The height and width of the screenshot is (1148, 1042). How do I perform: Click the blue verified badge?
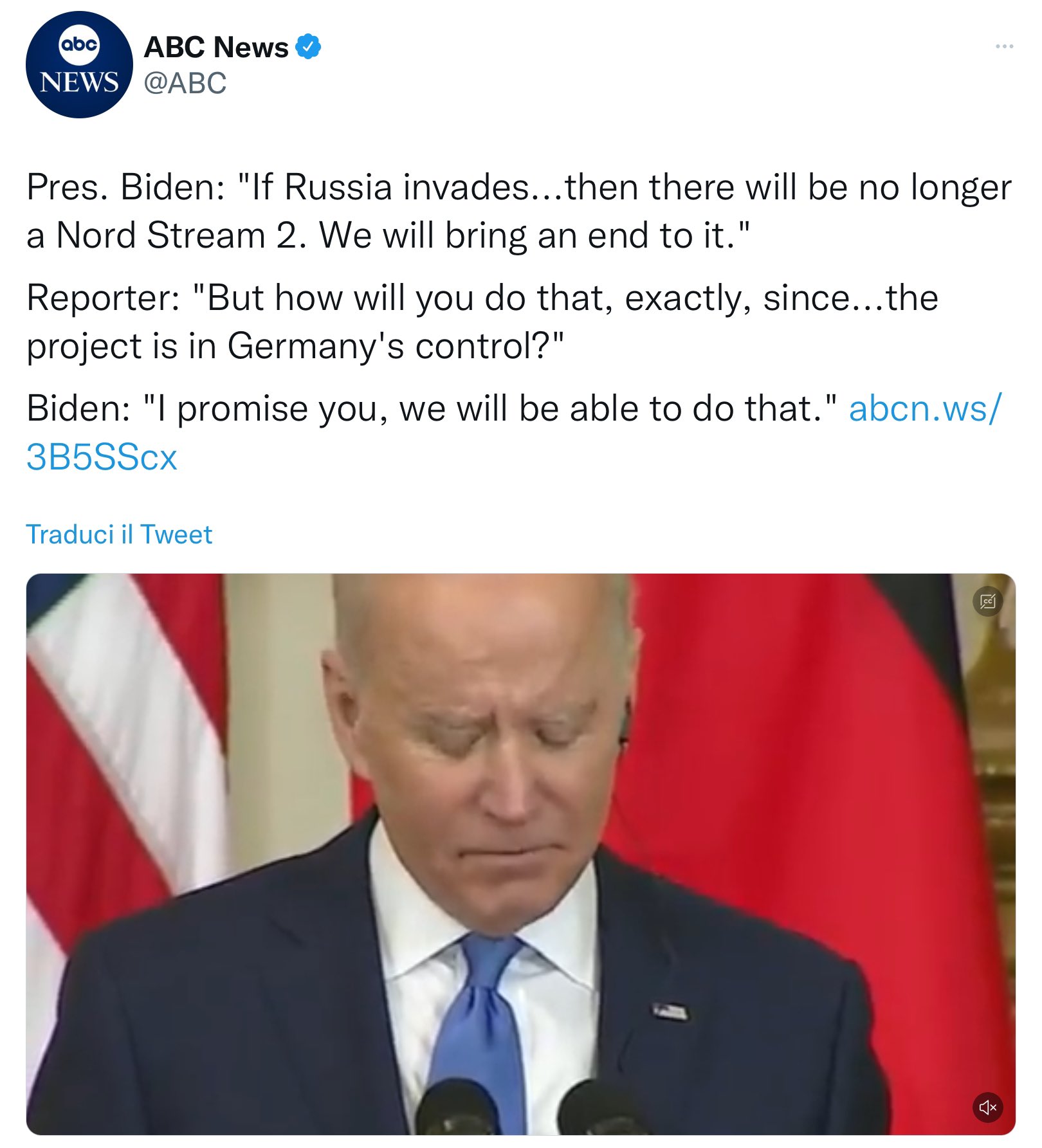tap(308, 46)
